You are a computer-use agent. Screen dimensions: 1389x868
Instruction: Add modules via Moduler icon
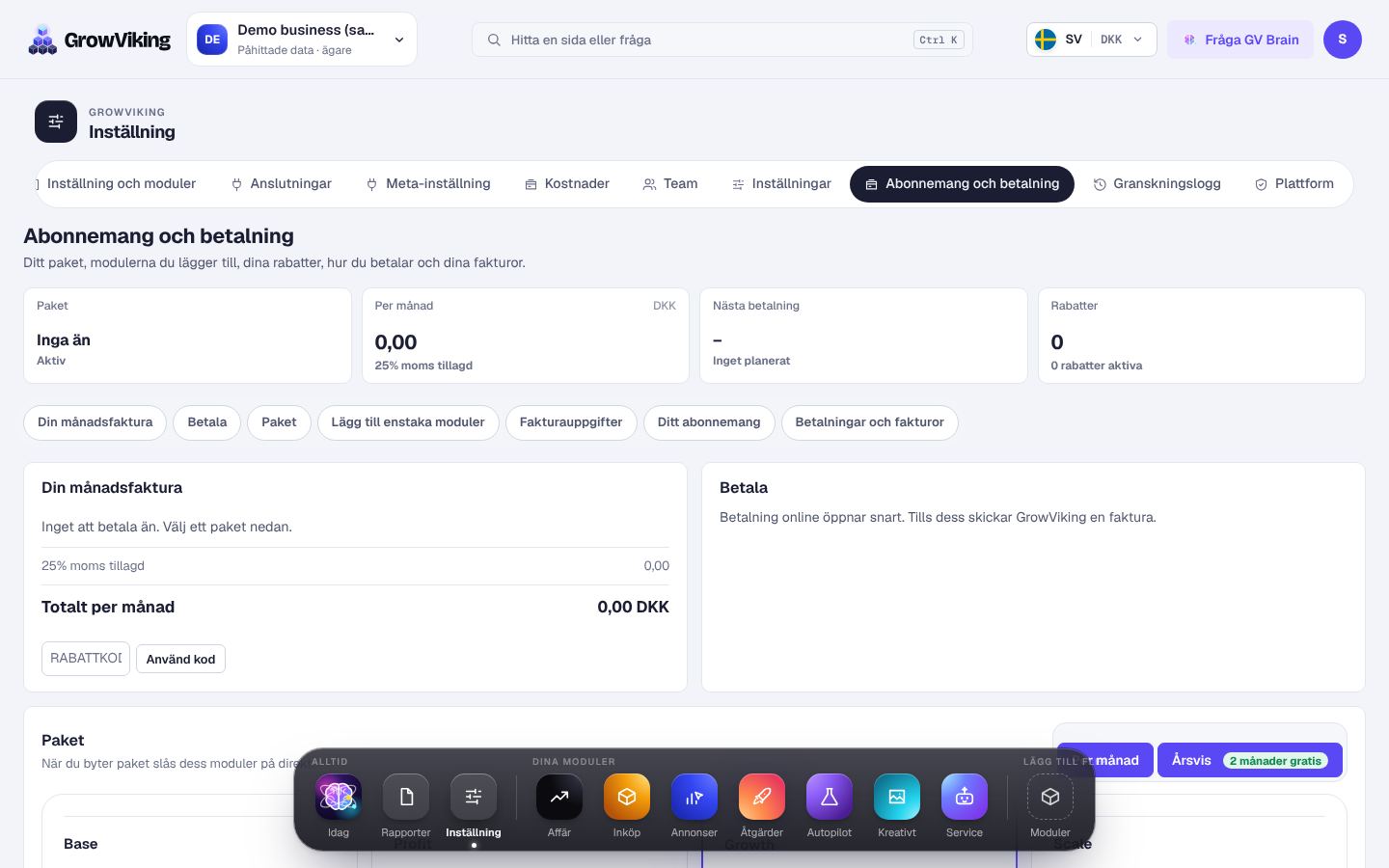coord(1050,797)
